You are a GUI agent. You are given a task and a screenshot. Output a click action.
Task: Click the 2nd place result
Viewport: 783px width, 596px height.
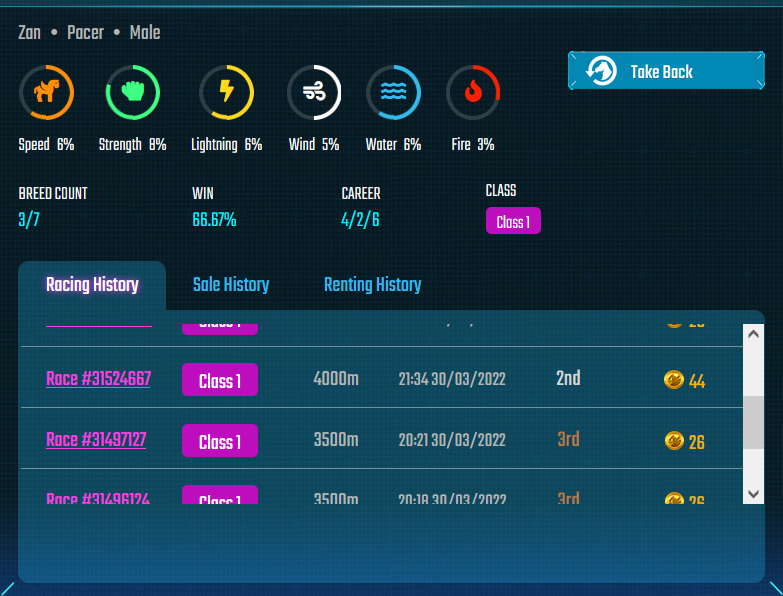(x=568, y=378)
